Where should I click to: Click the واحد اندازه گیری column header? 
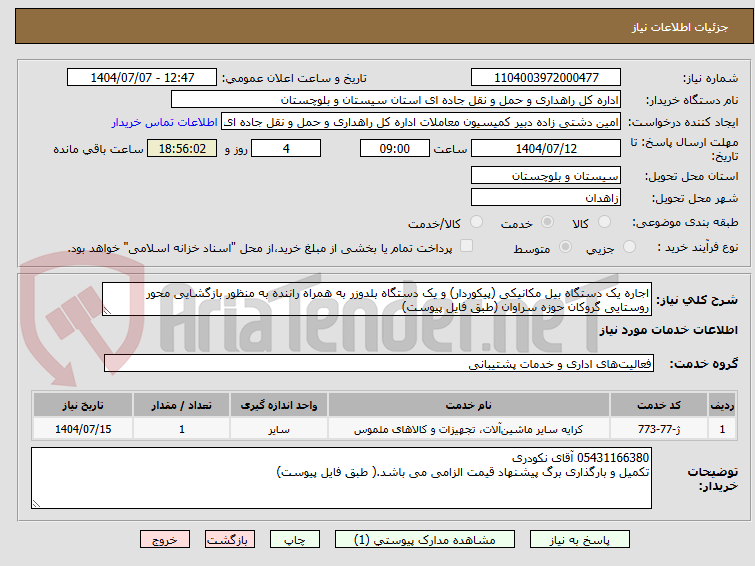[x=279, y=405]
